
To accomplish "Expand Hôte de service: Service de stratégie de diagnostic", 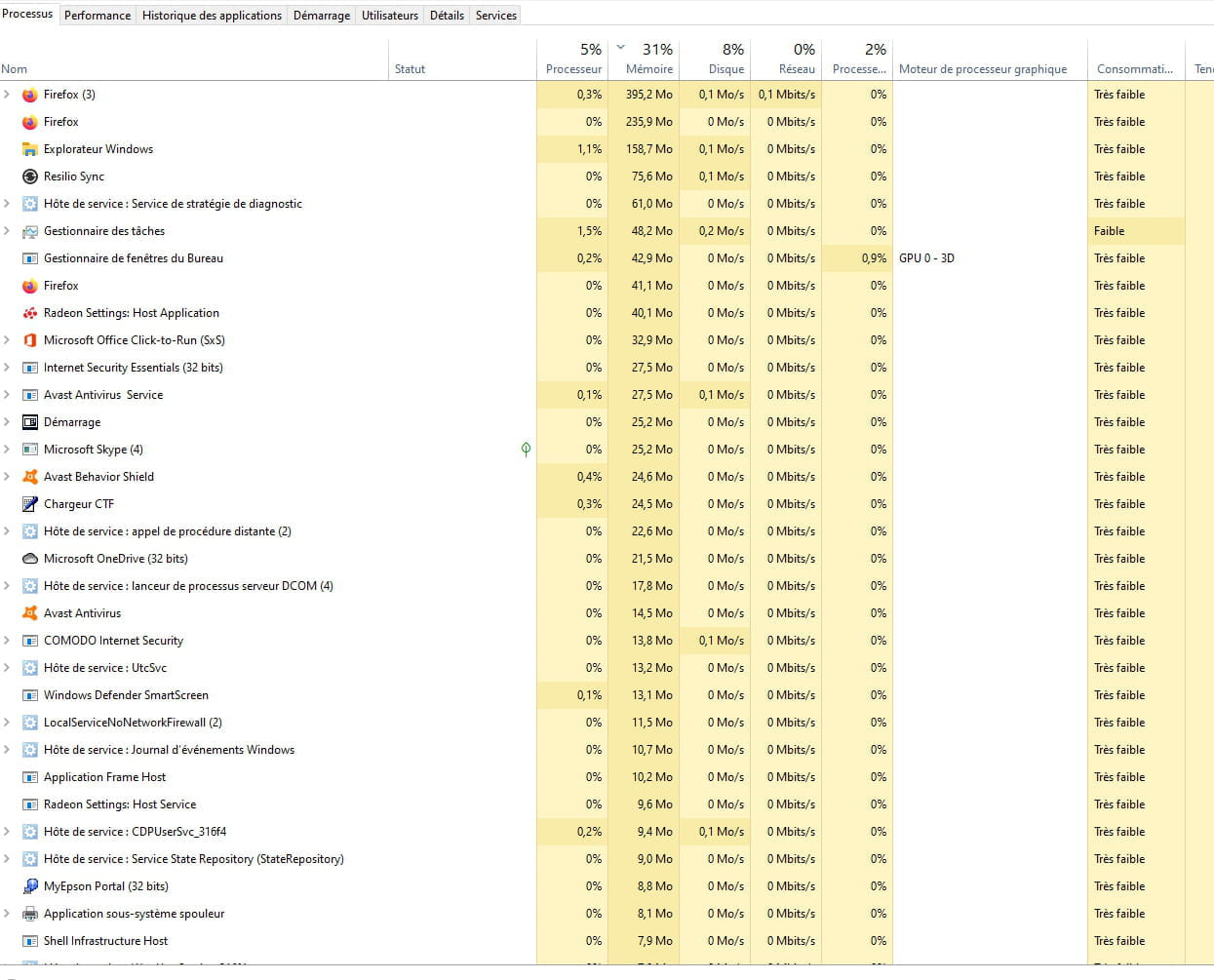I will (x=7, y=204).
